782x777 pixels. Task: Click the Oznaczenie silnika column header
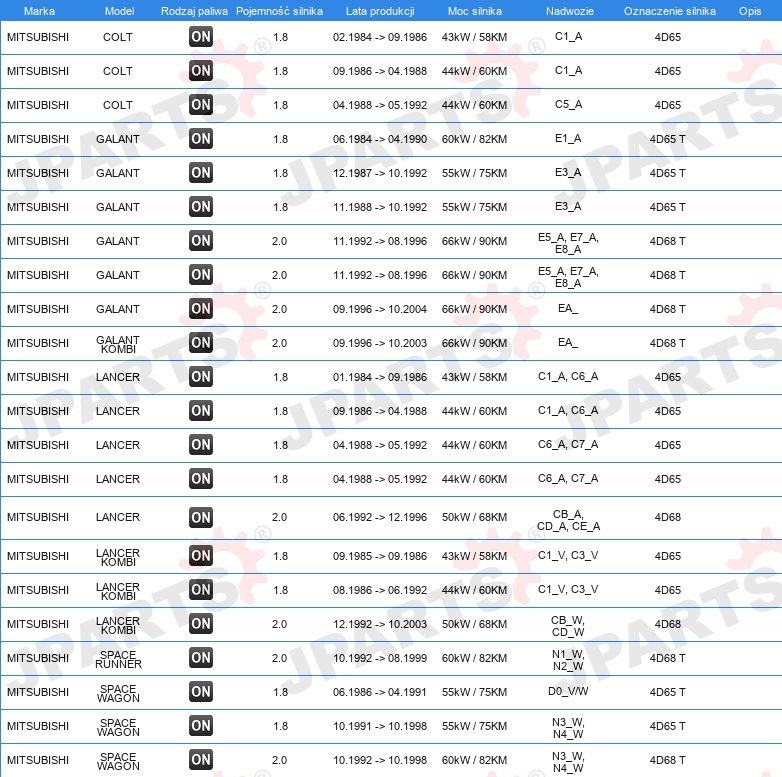click(670, 11)
